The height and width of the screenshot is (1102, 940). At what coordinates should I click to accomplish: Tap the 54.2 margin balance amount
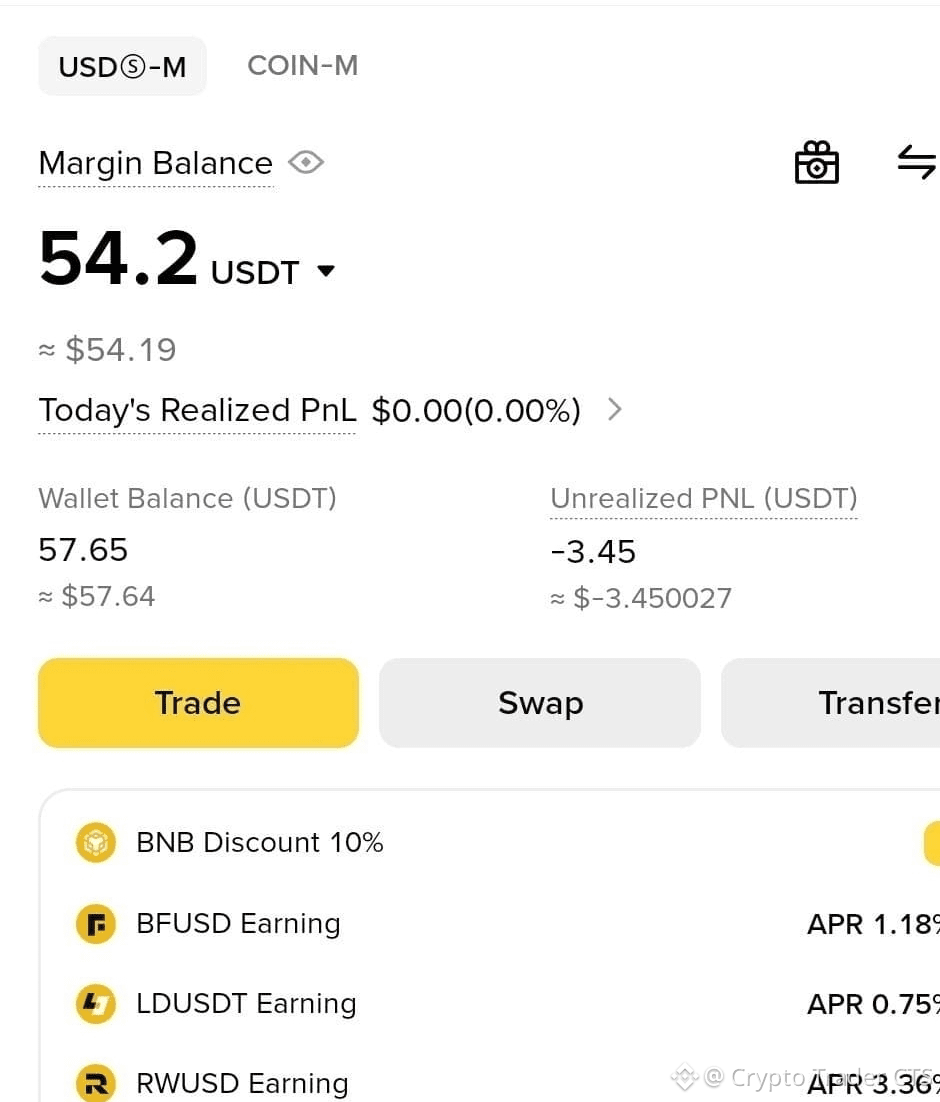[118, 258]
